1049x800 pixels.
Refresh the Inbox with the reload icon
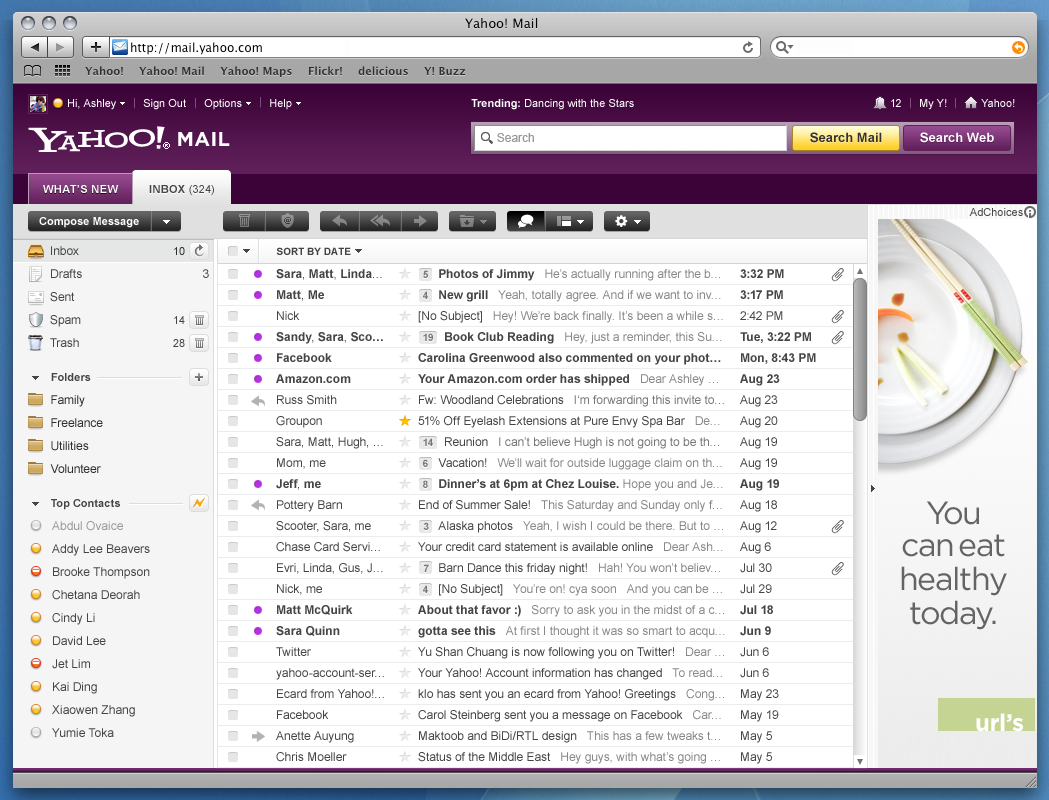(199, 251)
